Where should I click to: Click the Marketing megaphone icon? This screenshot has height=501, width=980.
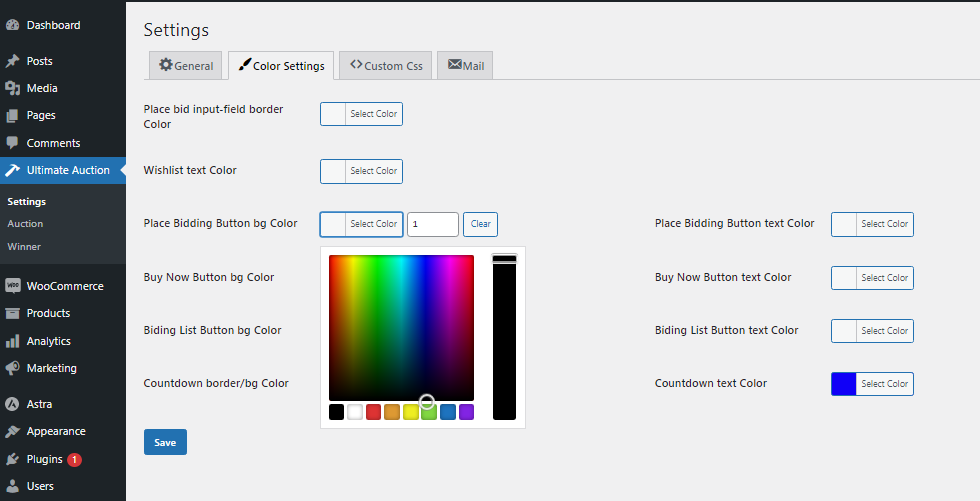pyautogui.click(x=12, y=369)
